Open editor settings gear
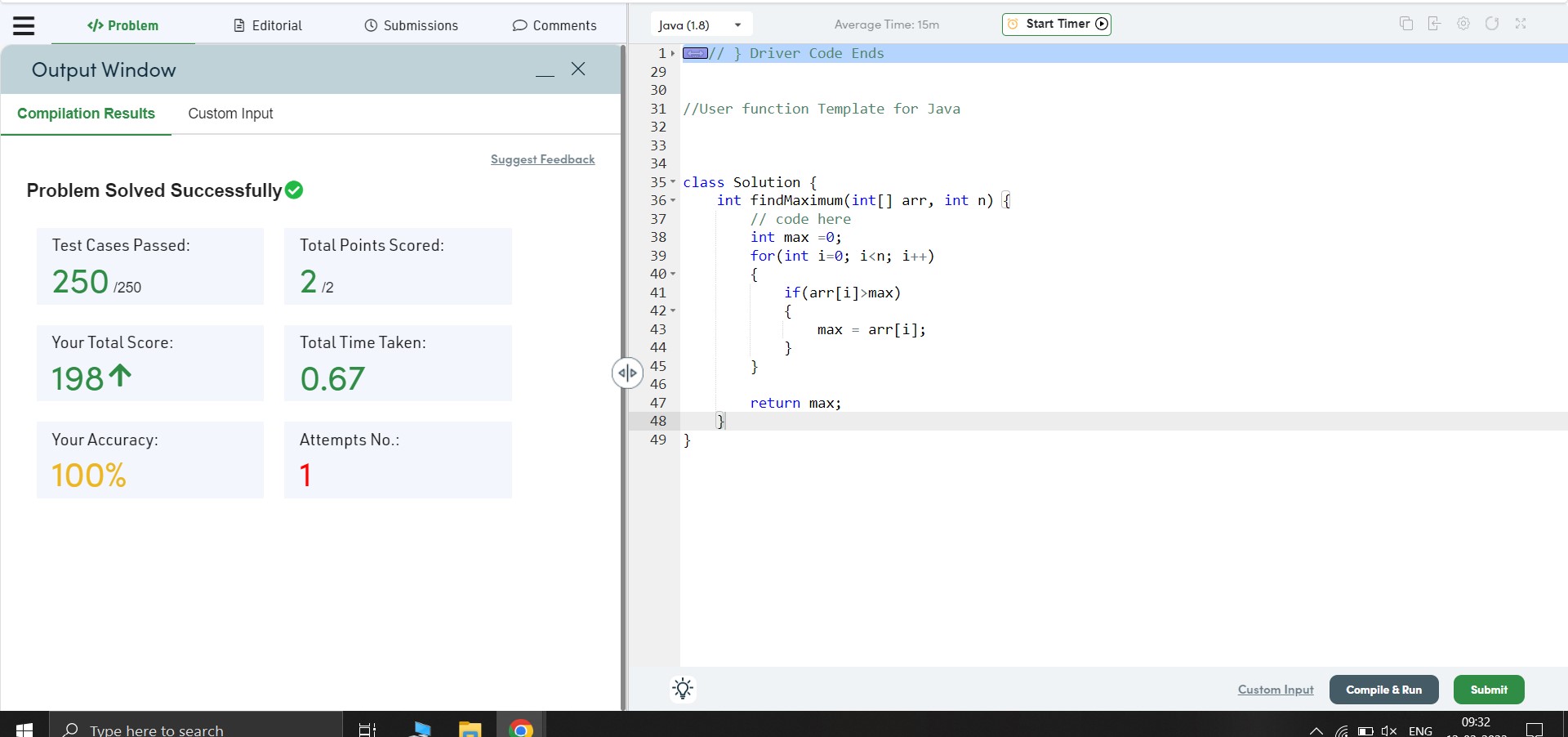This screenshot has width=1568, height=737. (x=1463, y=24)
